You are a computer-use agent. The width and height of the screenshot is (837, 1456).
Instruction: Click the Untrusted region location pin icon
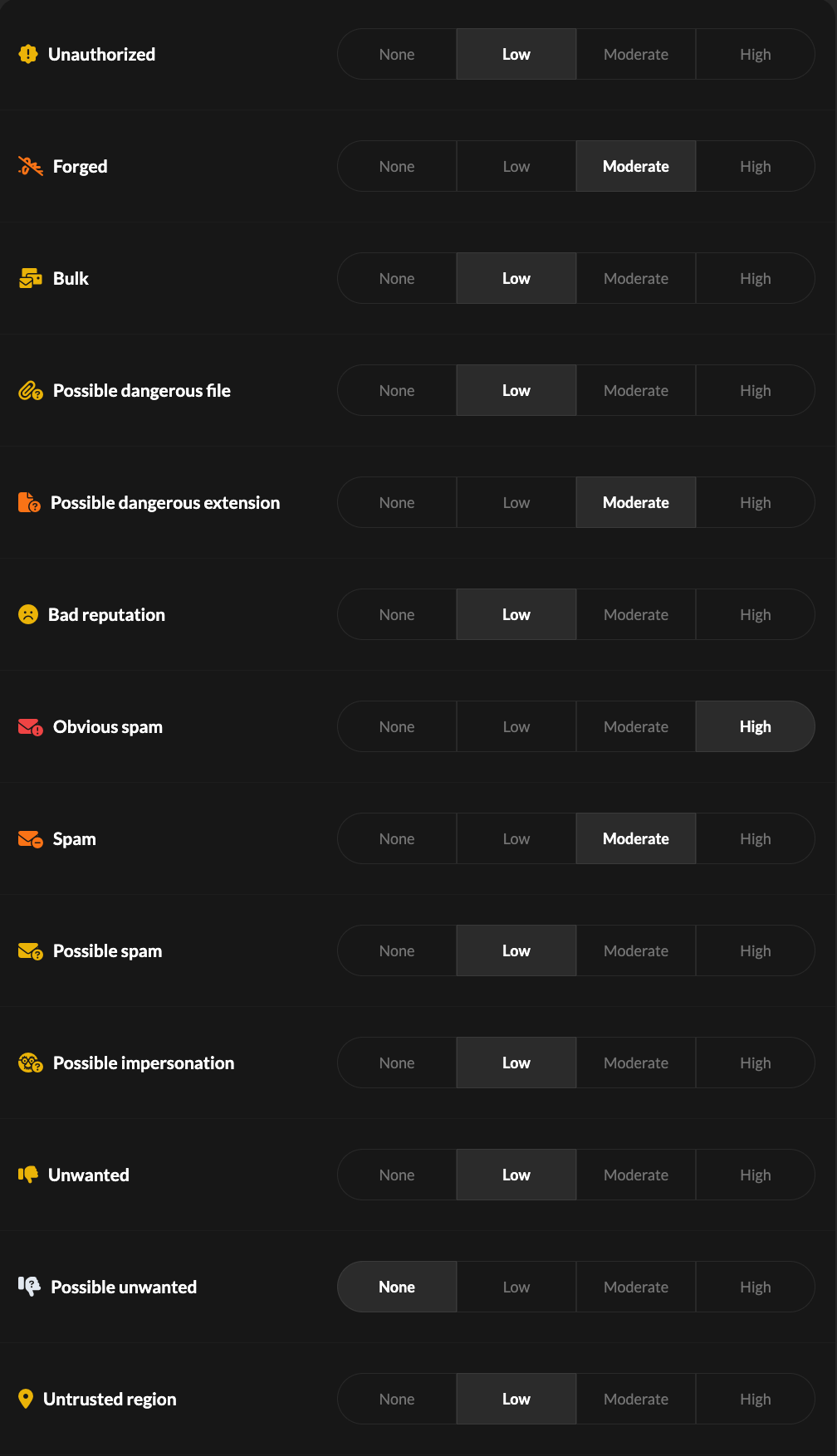pyautogui.click(x=26, y=1399)
